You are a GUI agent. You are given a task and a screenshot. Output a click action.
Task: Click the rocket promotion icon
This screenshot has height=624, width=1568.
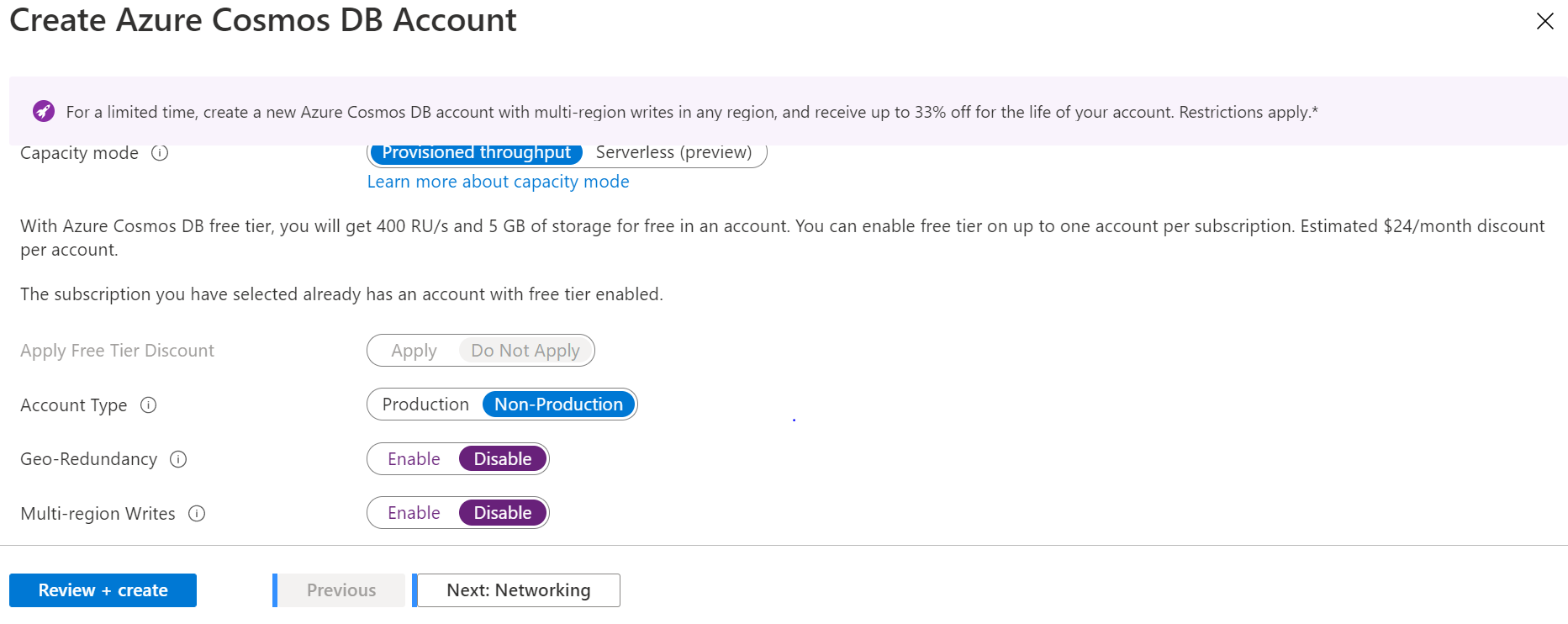[x=44, y=111]
